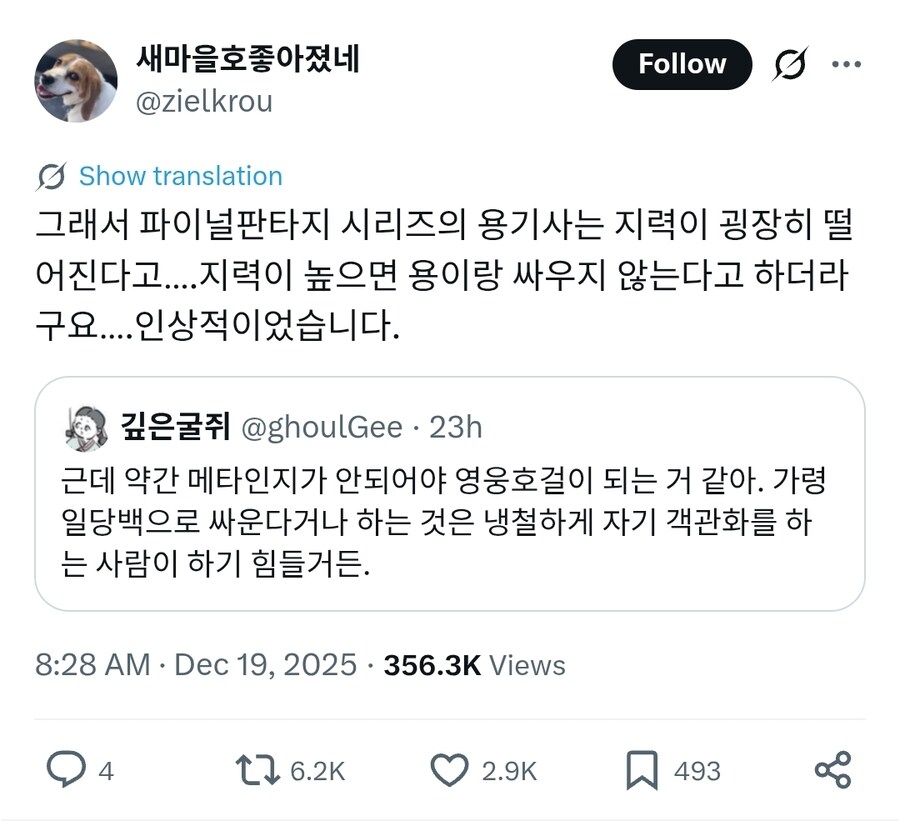Screen dimensions: 900x821
Task: View the 6.2K repost count
Action: (317, 771)
